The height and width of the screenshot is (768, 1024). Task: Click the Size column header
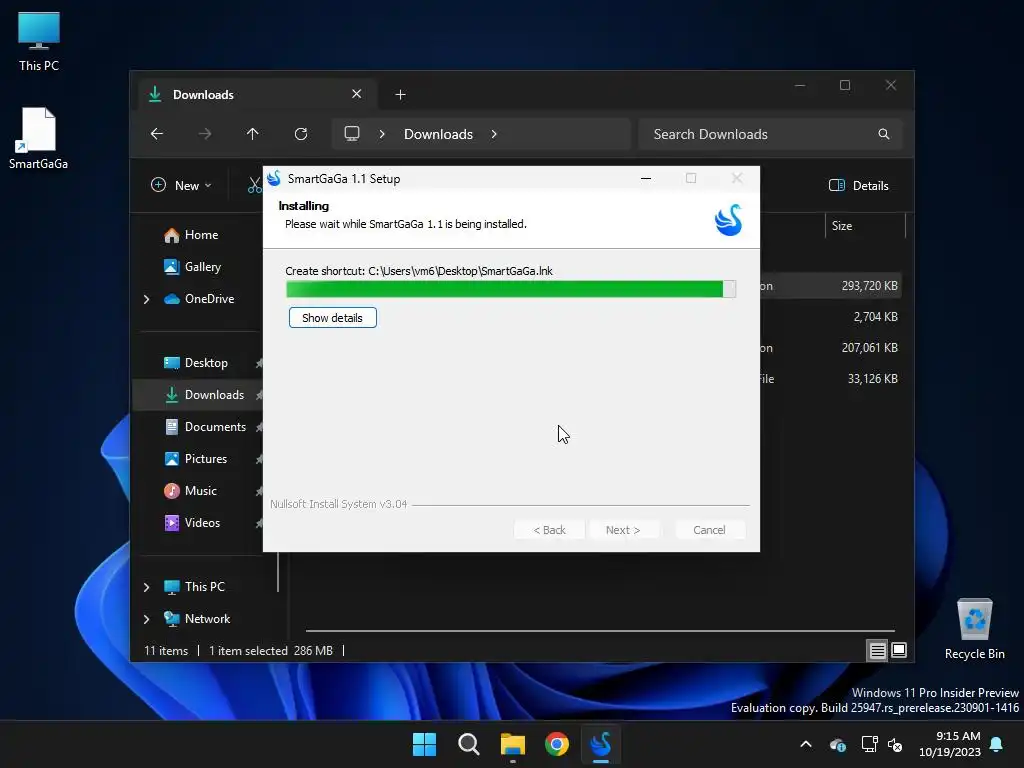point(865,226)
